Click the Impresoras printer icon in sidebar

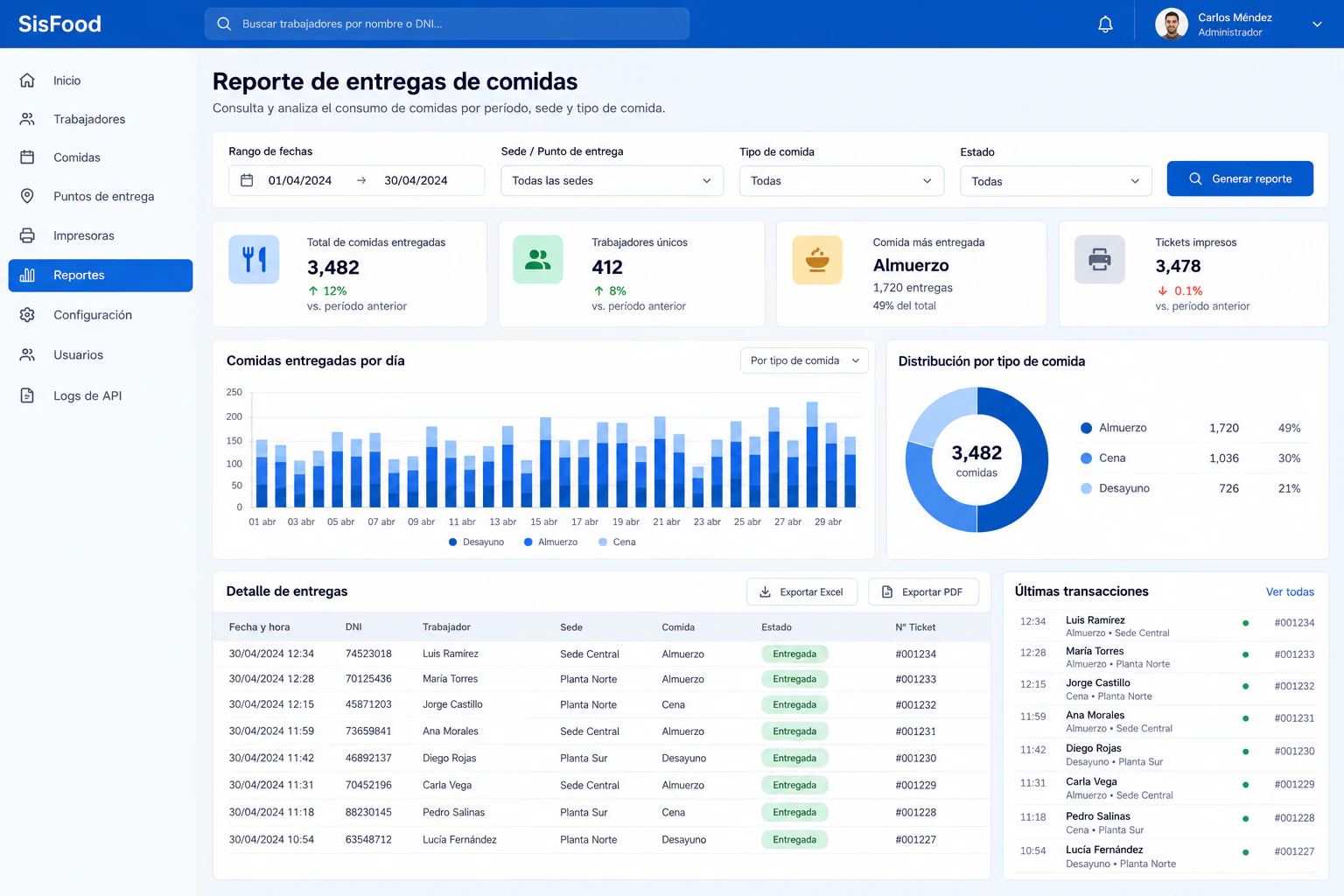27,235
